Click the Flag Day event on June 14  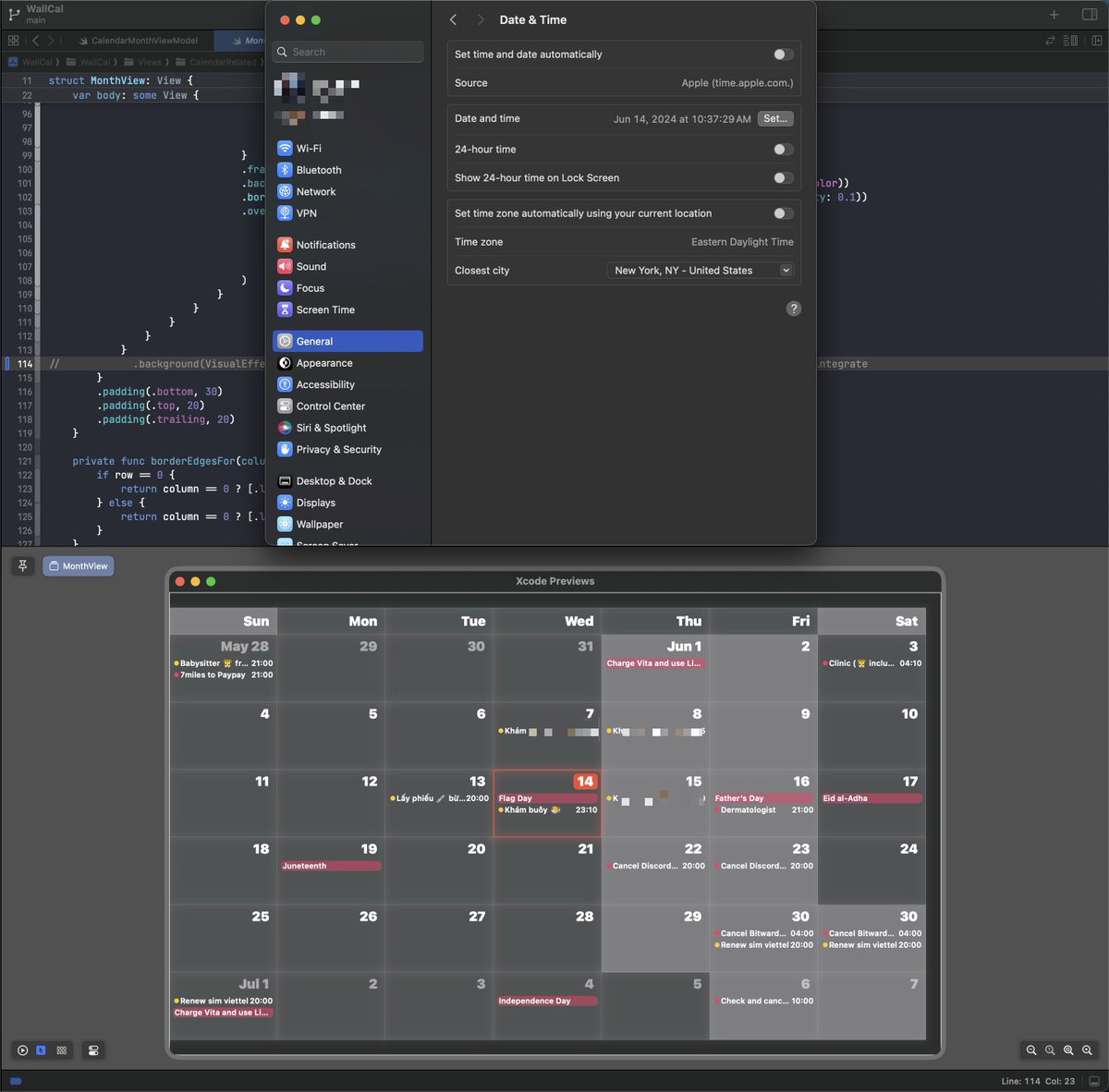(x=547, y=798)
